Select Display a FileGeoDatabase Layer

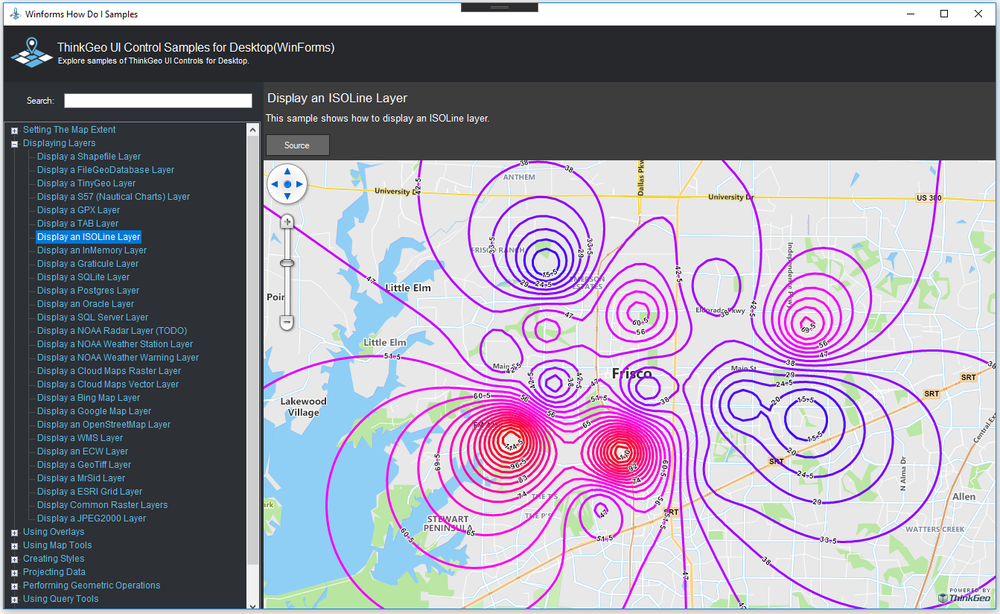click(x=105, y=170)
